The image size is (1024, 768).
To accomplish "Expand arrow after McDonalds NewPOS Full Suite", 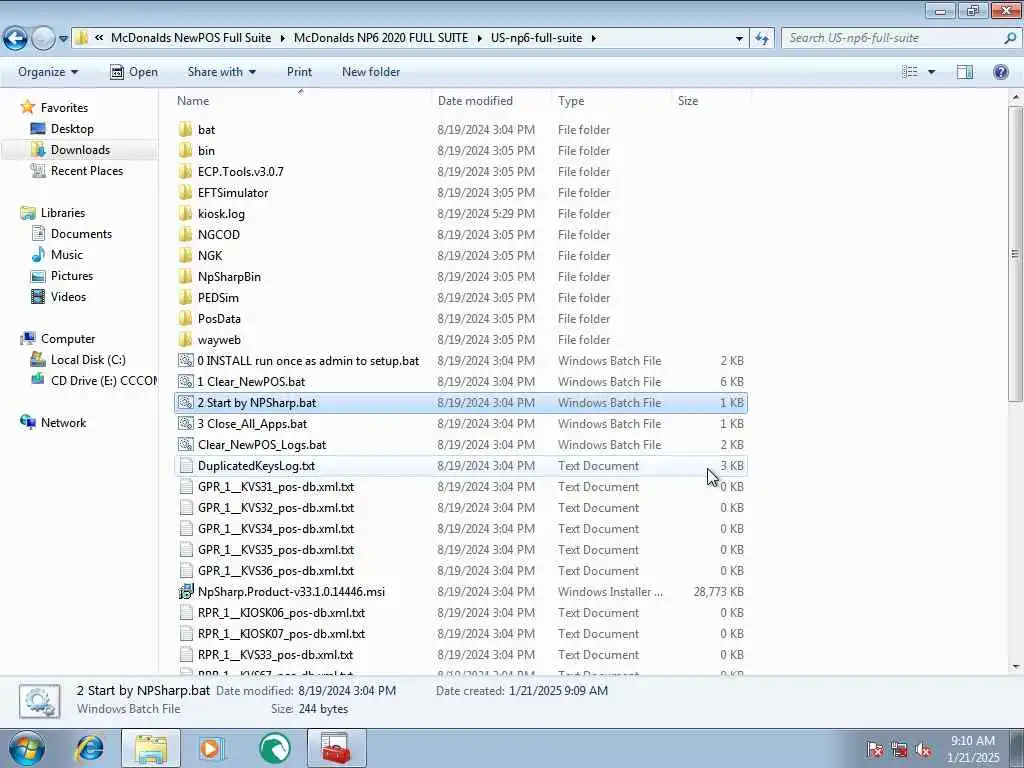I will click(282, 39).
